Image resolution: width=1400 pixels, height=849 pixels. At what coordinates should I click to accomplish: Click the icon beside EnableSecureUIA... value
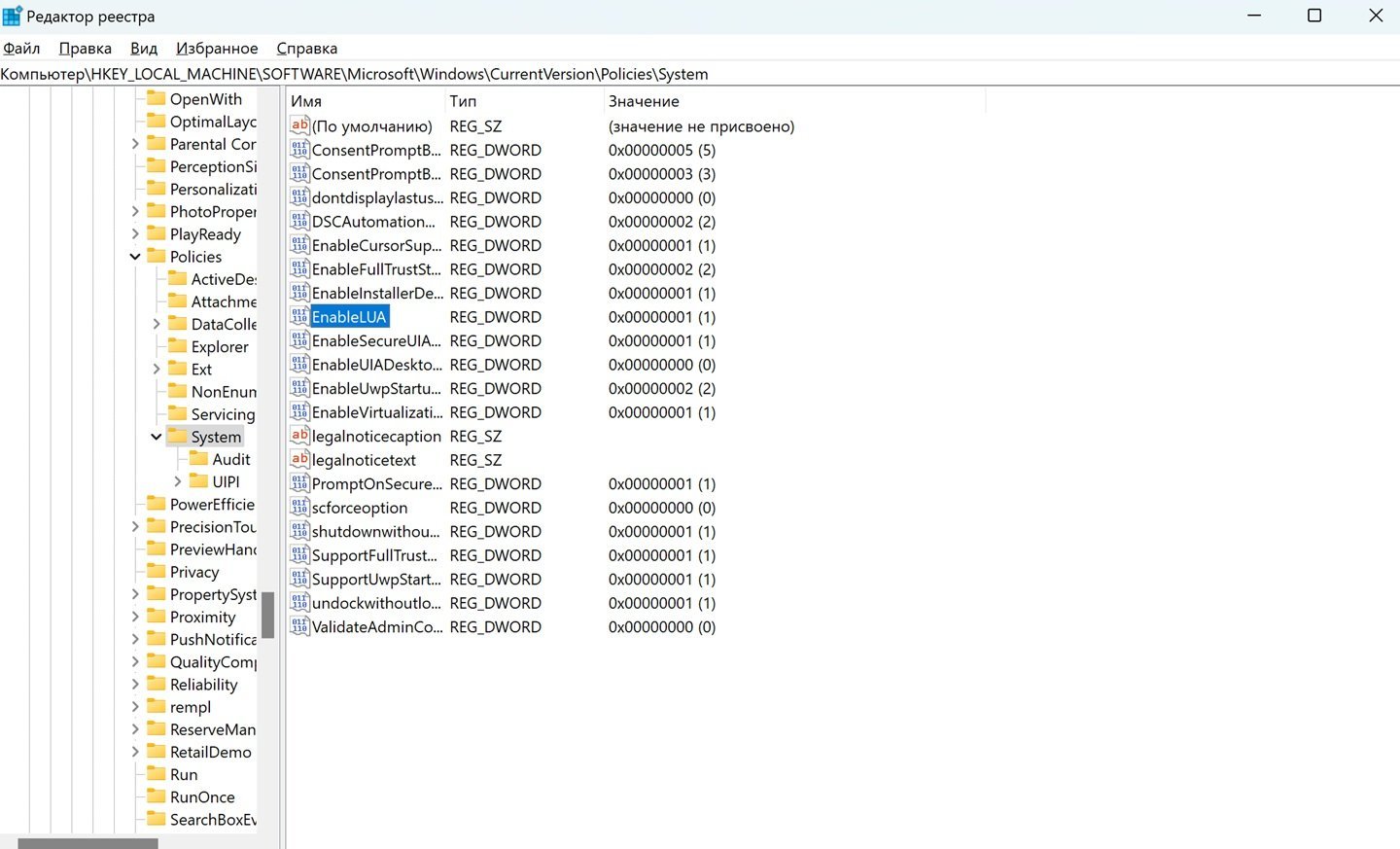click(299, 340)
